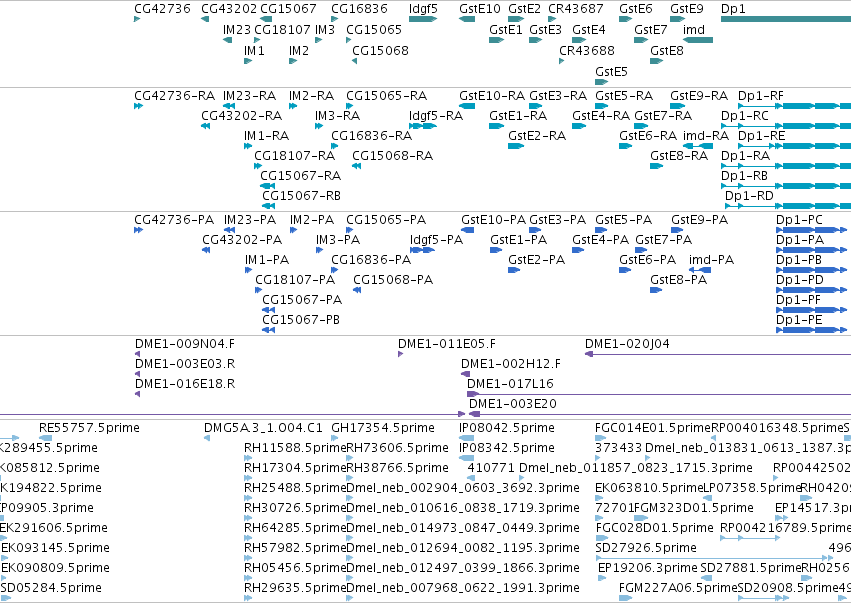Viewport: 851px width, 603px height.
Task: Select the DME1-002H12.F clone label
Action: (511, 364)
